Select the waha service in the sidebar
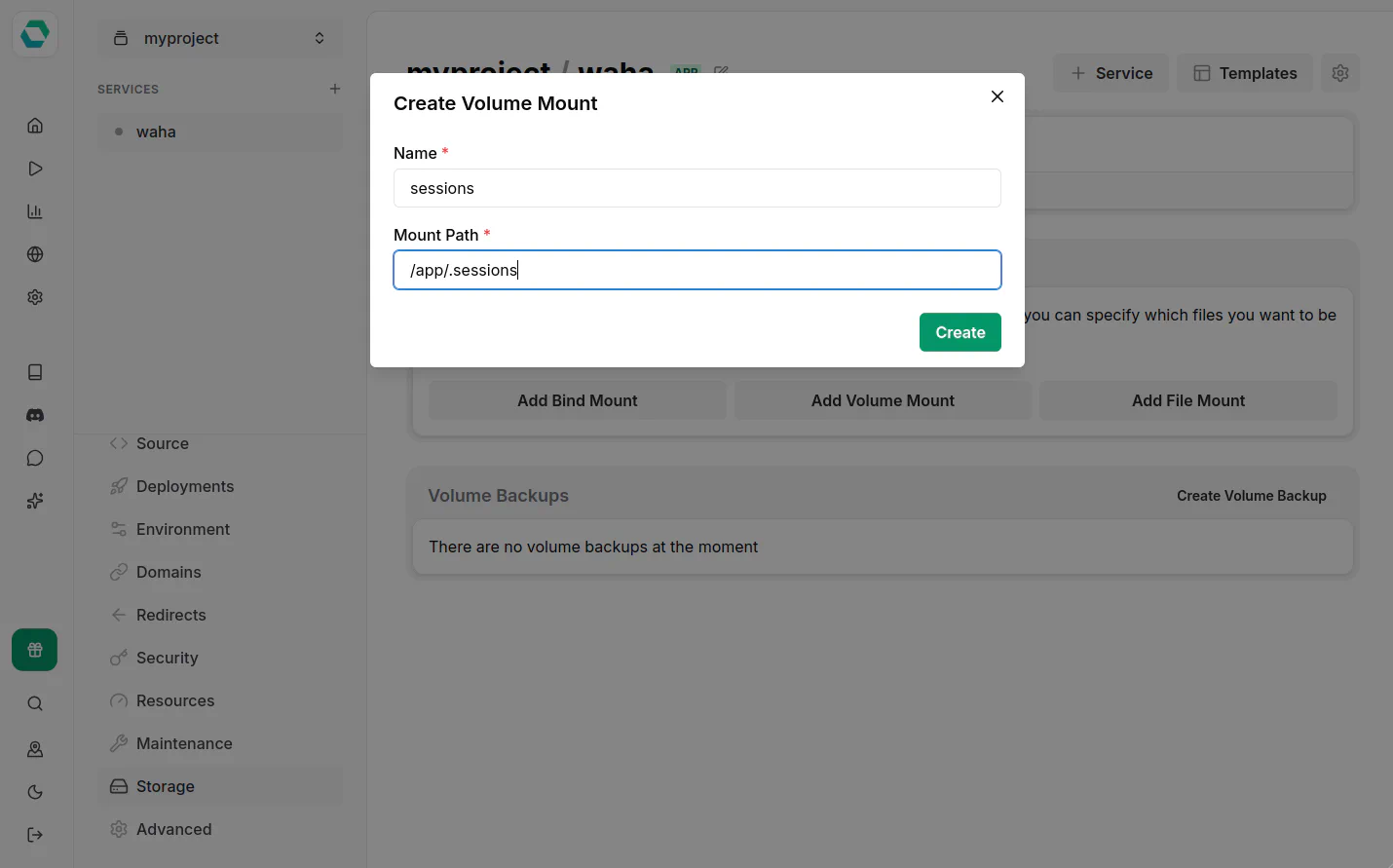The image size is (1393, 868). tap(156, 132)
